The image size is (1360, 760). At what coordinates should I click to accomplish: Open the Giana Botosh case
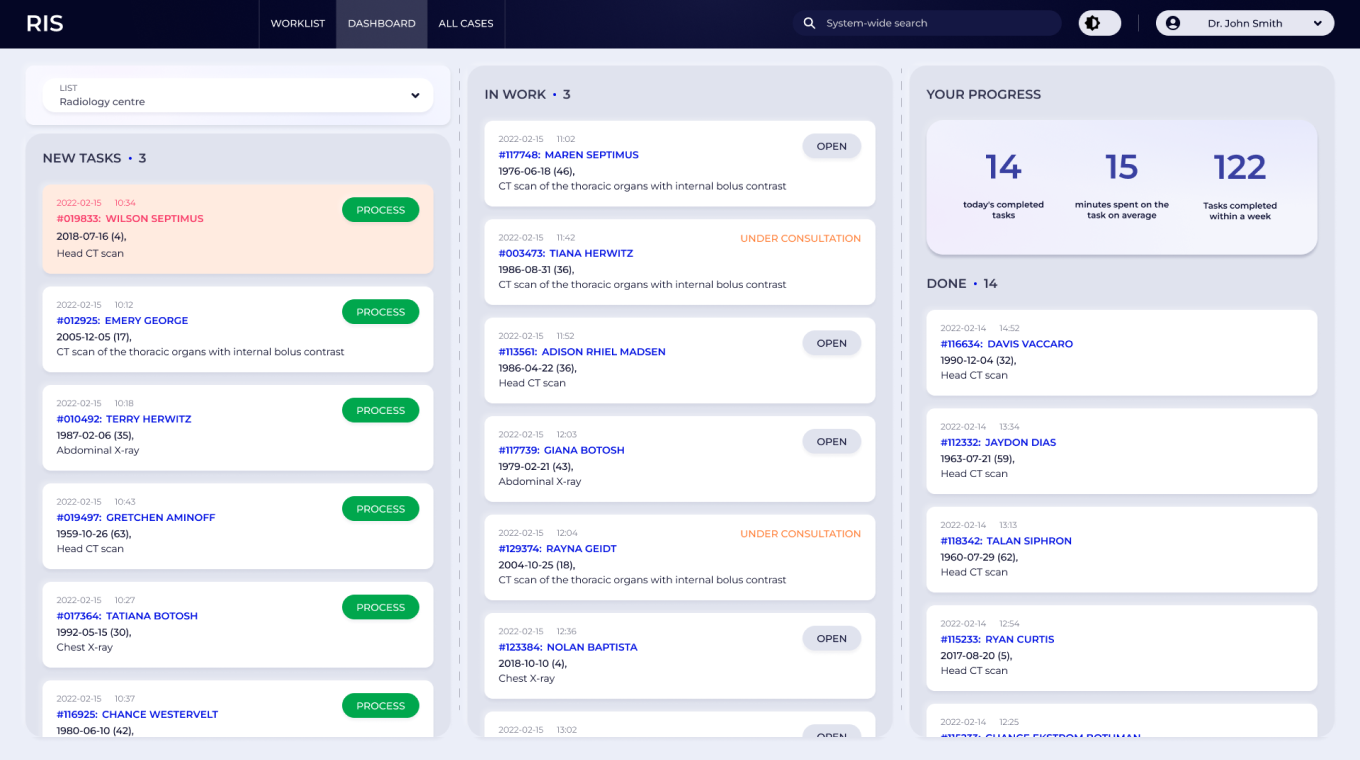click(x=831, y=441)
